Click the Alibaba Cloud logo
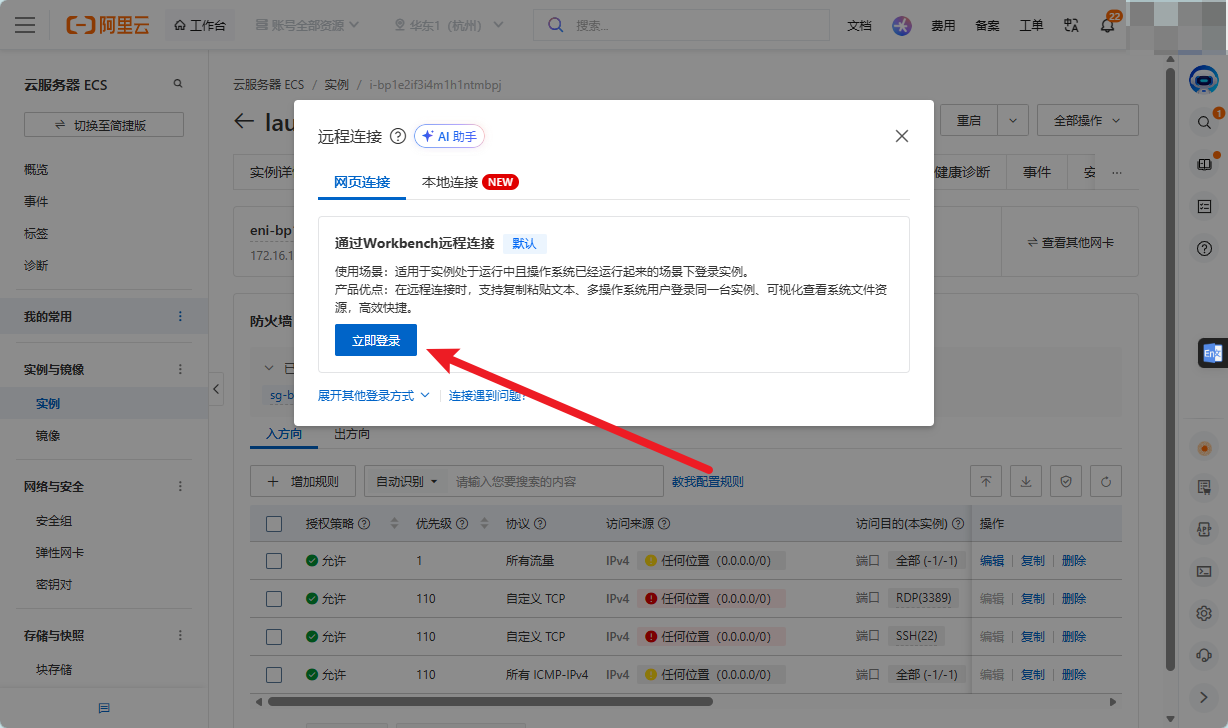 tap(108, 25)
